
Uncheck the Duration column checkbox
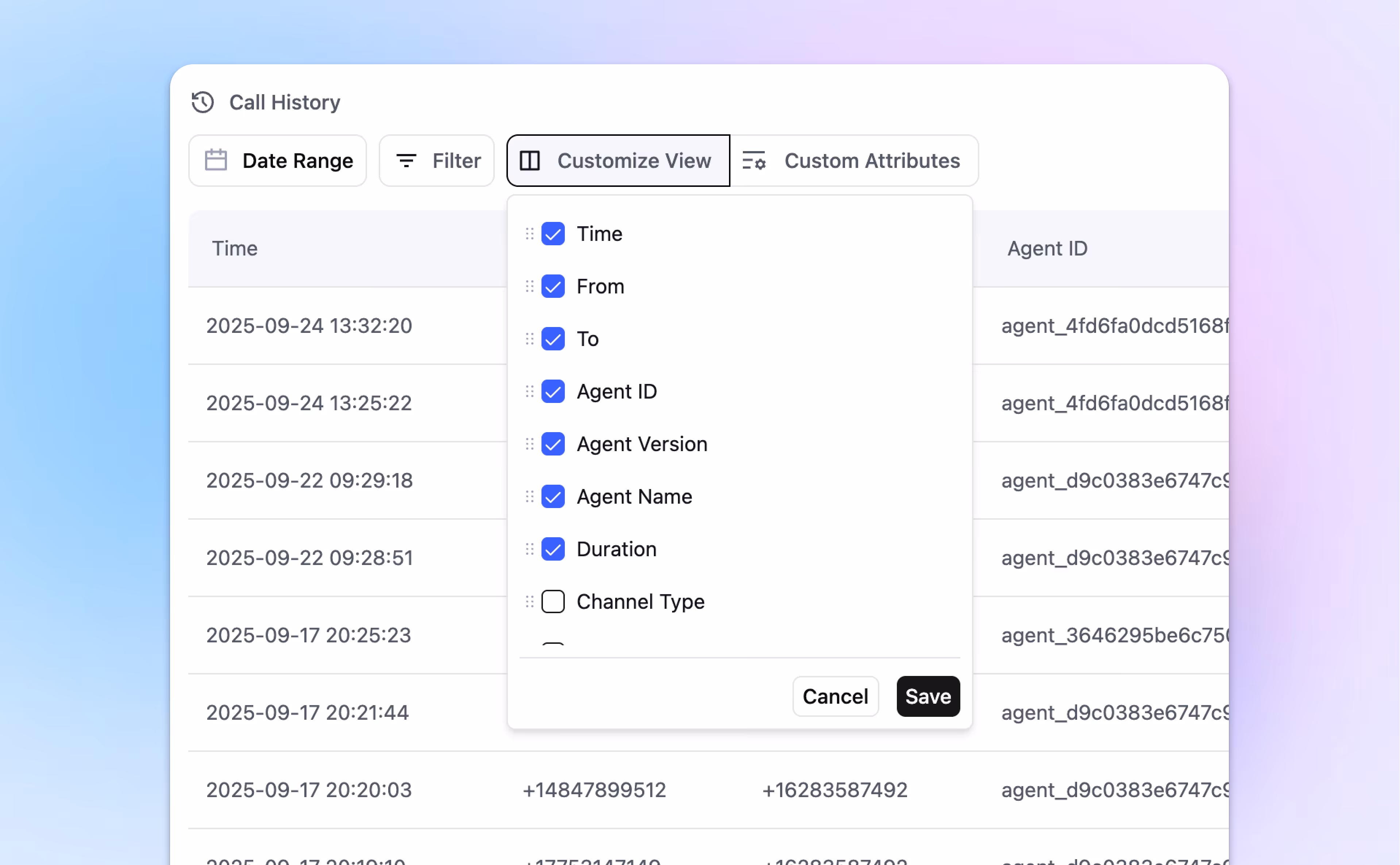click(553, 549)
